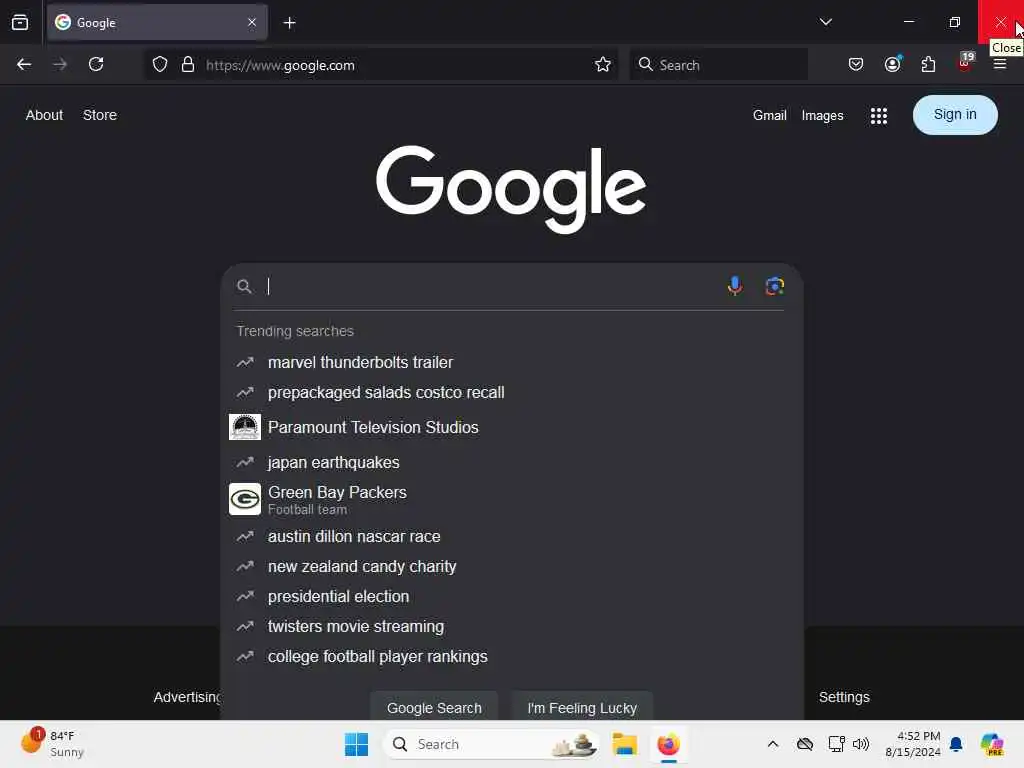Click the taskbar Search box

pos(491,744)
